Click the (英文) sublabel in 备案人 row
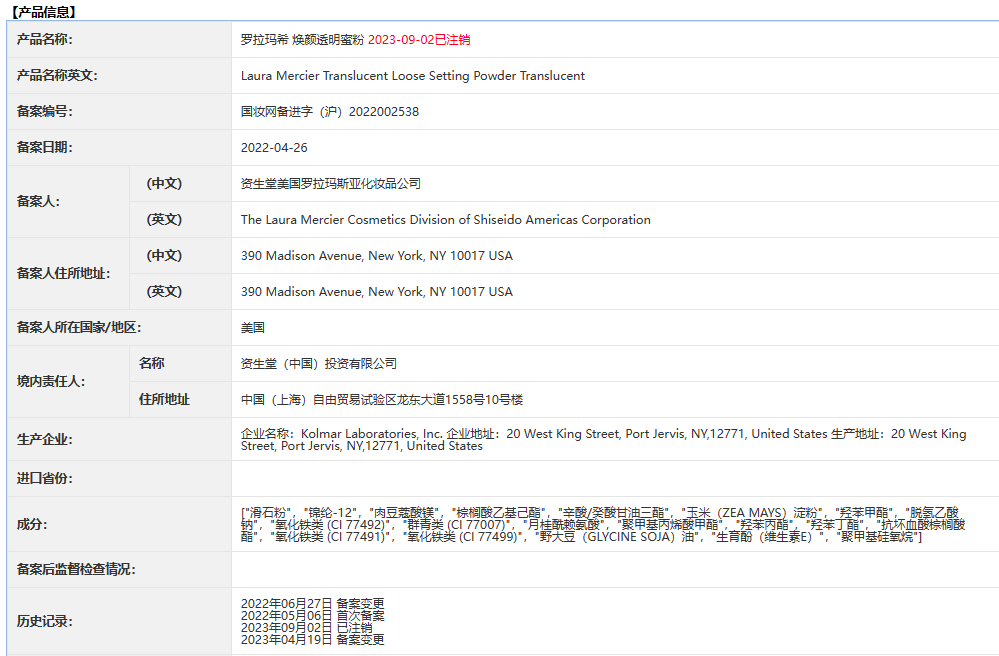The width and height of the screenshot is (999, 656). pos(164,219)
